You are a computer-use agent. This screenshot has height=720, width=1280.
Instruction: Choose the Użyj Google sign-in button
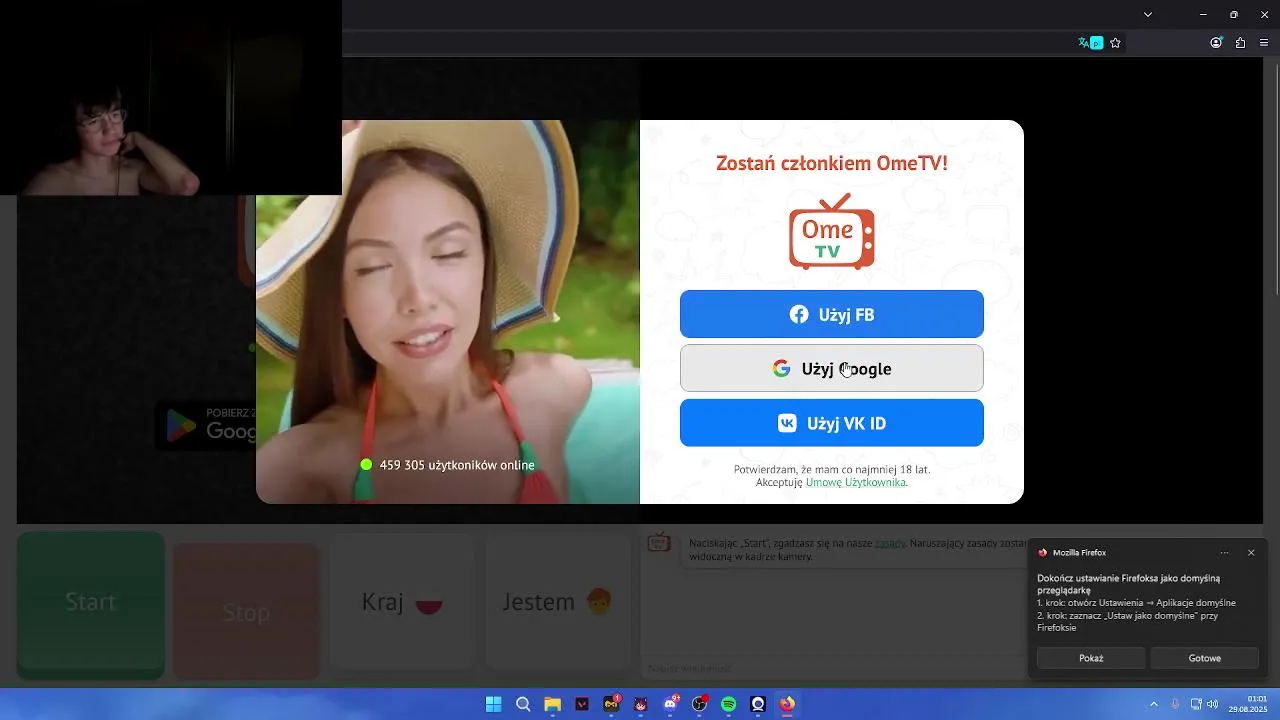(x=832, y=368)
